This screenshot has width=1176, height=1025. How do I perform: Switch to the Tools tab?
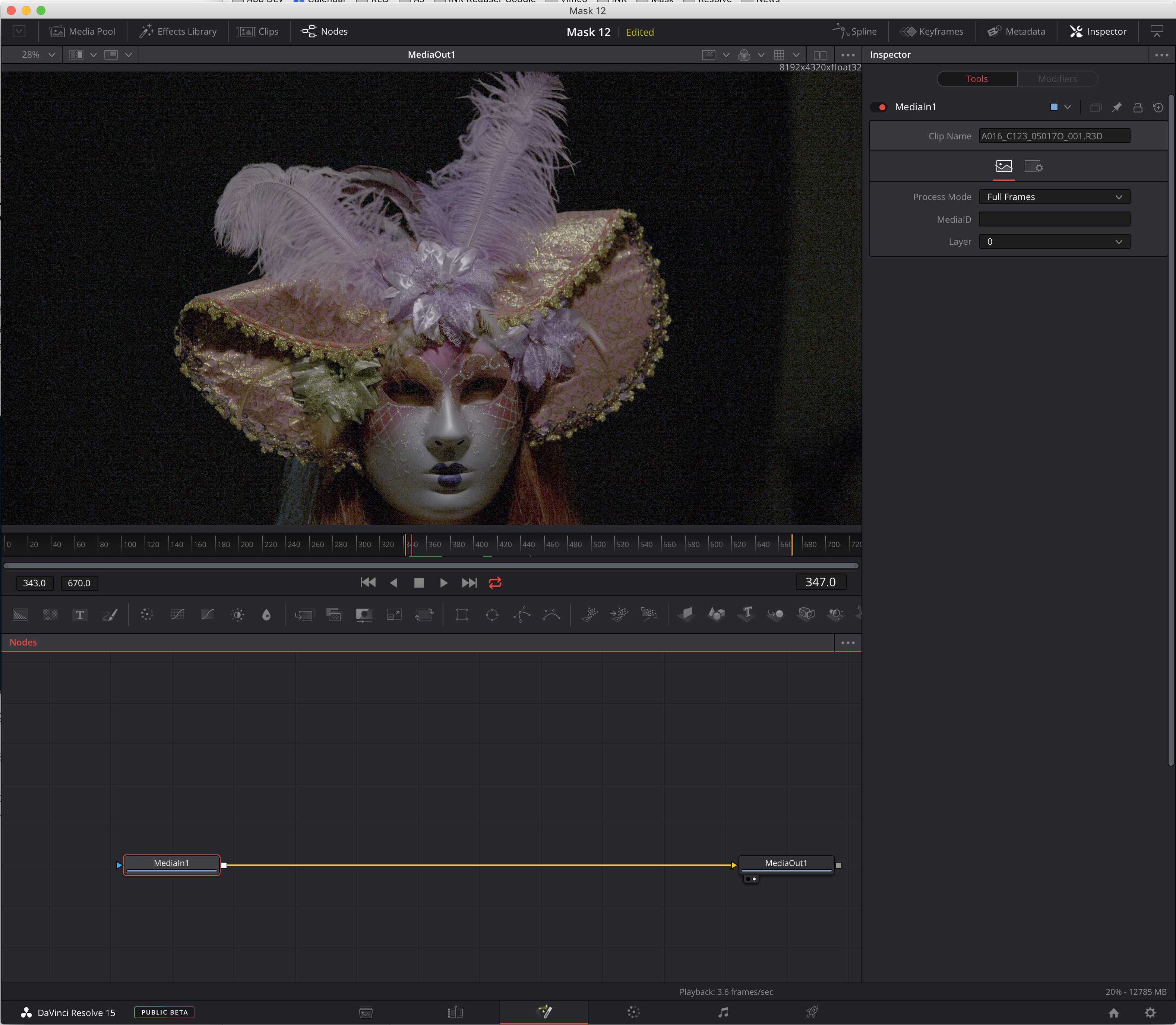coord(977,79)
